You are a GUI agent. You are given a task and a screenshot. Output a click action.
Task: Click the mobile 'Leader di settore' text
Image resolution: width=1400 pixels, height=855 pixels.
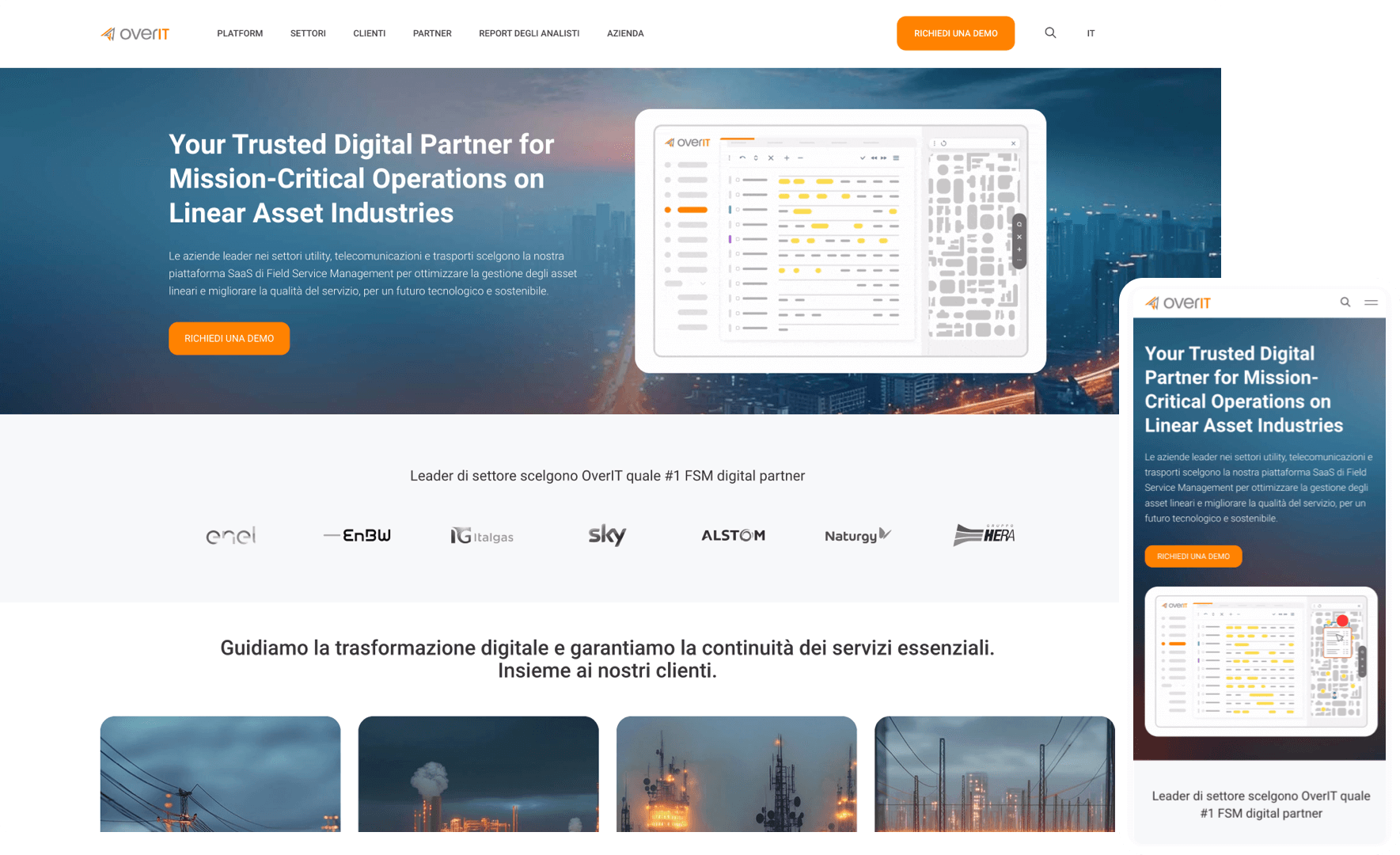tap(1261, 804)
